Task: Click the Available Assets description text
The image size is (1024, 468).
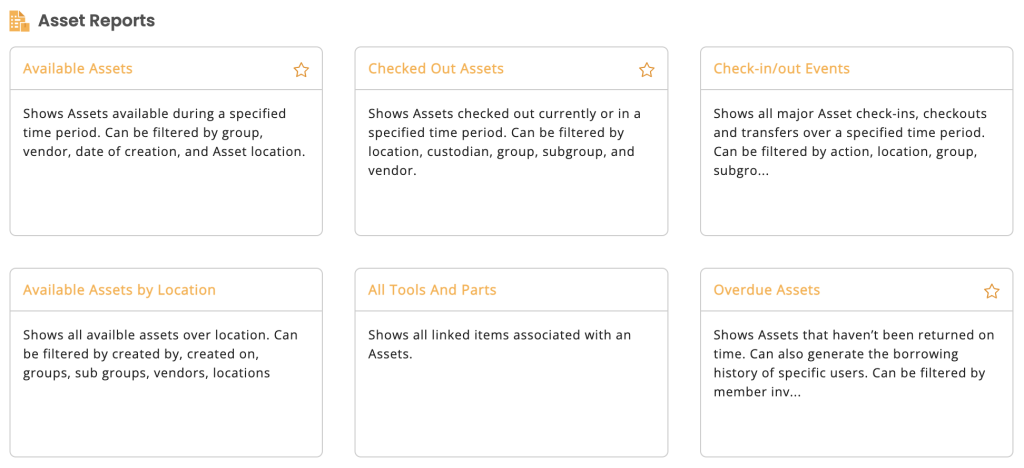Action: pos(164,133)
